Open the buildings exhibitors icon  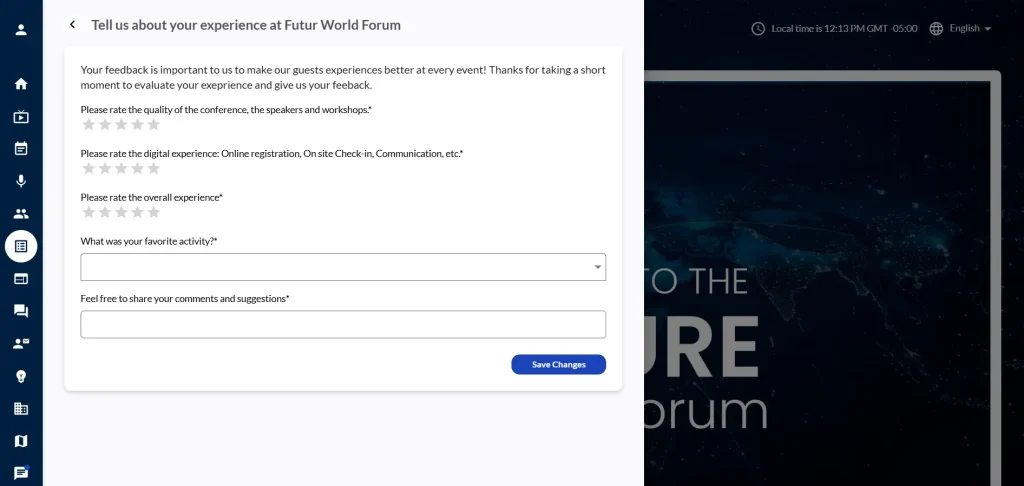pos(21,409)
